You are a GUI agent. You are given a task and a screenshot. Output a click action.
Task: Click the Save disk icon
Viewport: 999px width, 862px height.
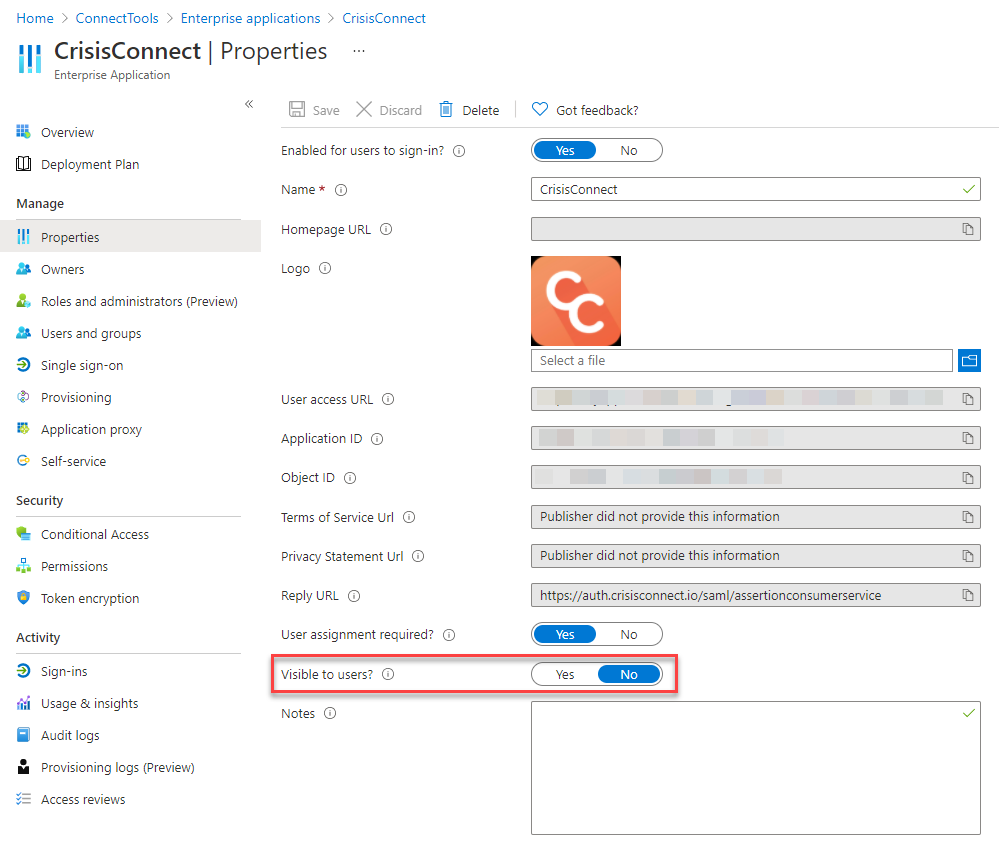[x=297, y=110]
